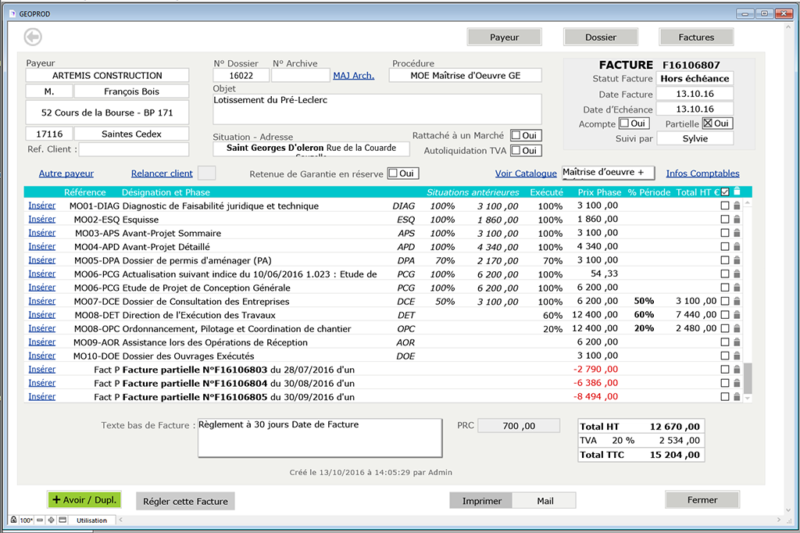Click the back arrow icon
The height and width of the screenshot is (533, 800).
(x=32, y=37)
